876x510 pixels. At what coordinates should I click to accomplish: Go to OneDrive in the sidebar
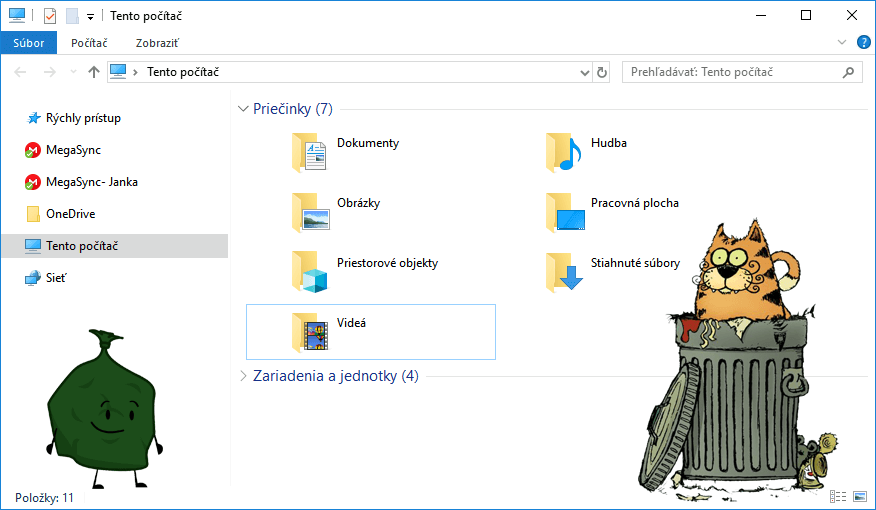point(70,214)
